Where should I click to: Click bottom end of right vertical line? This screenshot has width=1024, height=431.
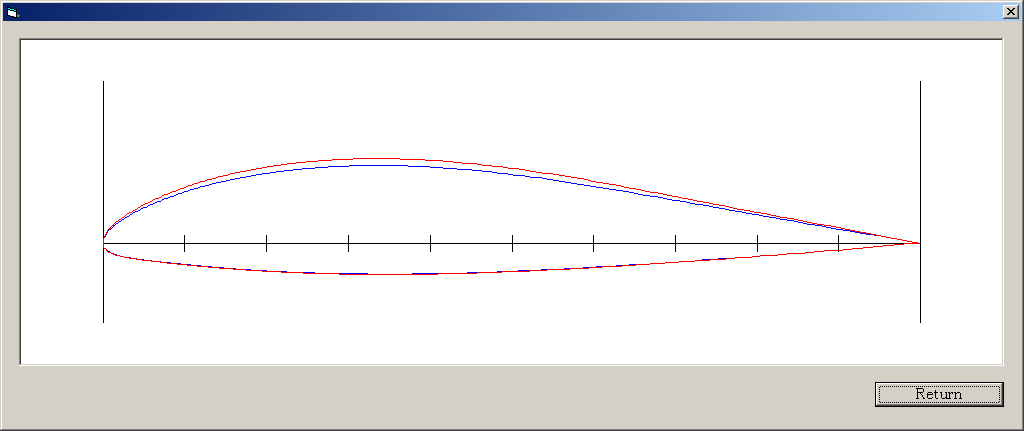(920, 321)
